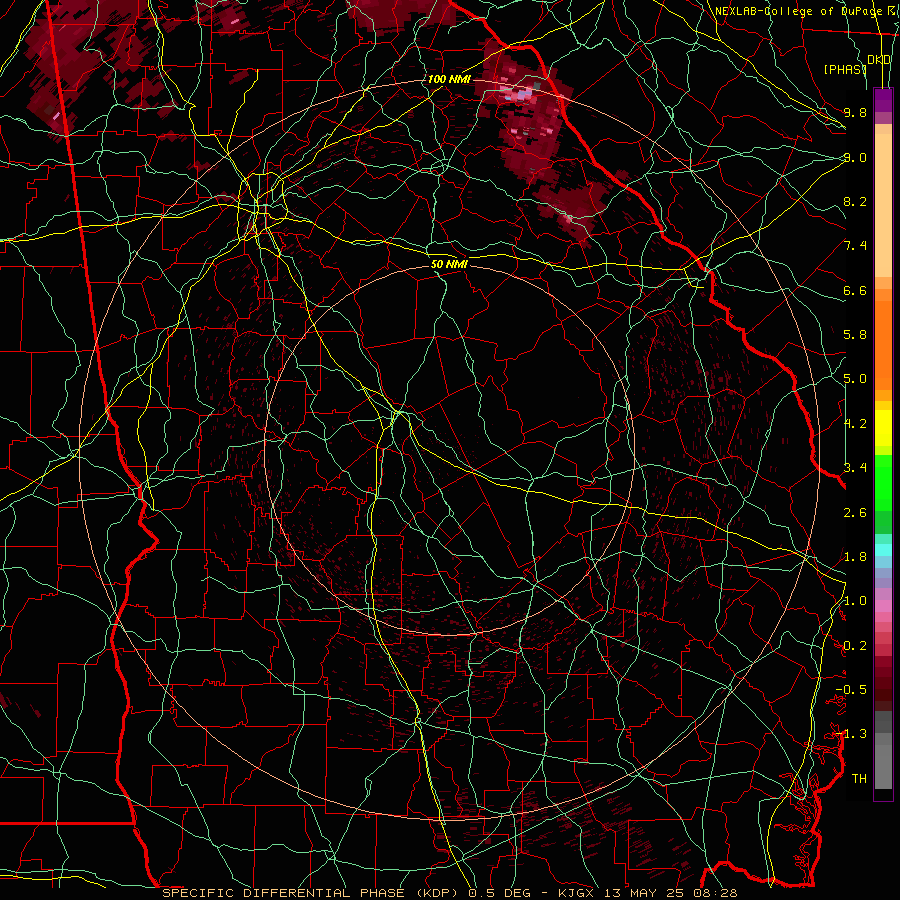The image size is (900, 900).
Task: Click the 6.6 scale value
Action: (855, 290)
